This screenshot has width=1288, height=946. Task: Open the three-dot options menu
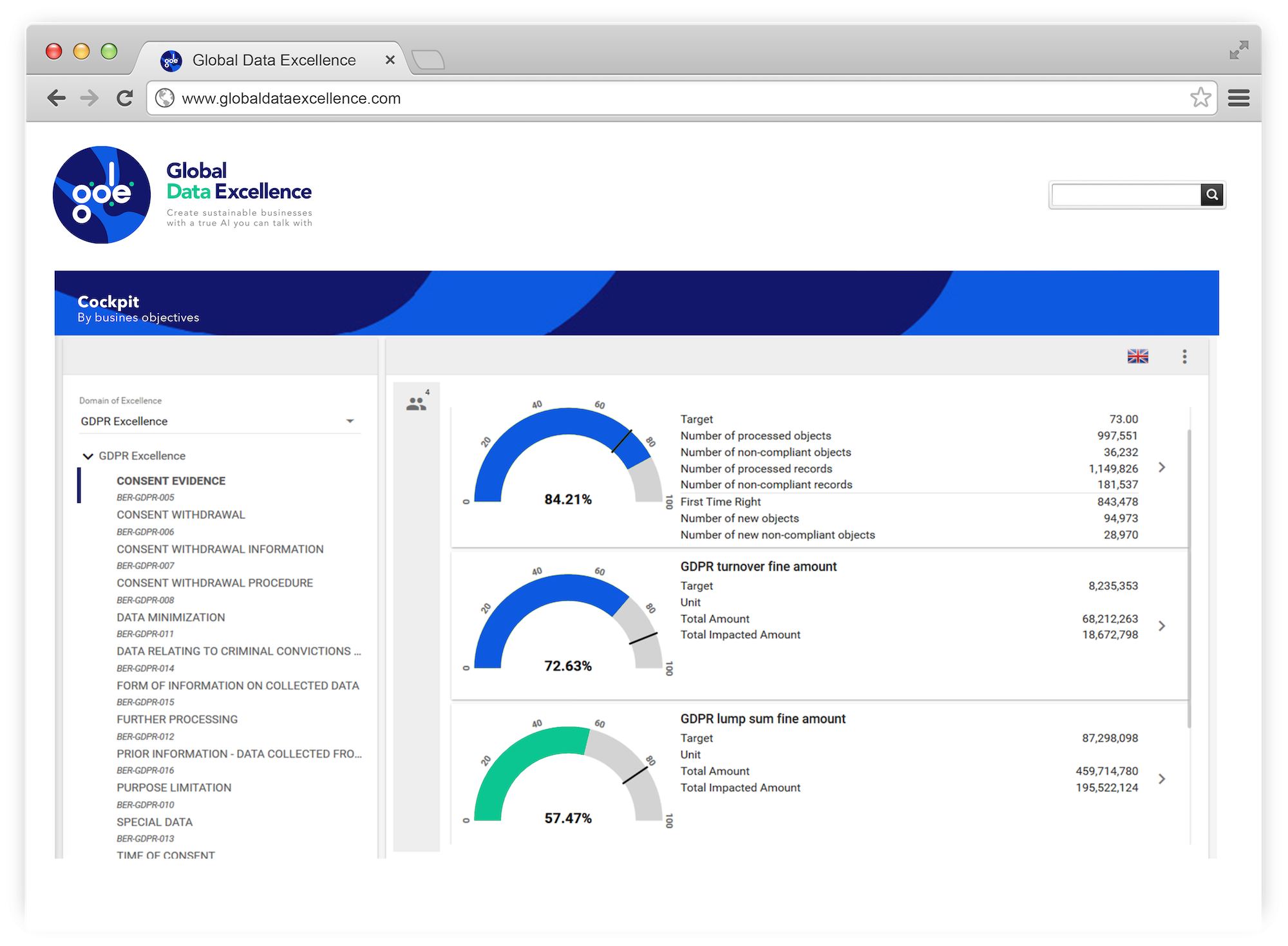pyautogui.click(x=1184, y=357)
